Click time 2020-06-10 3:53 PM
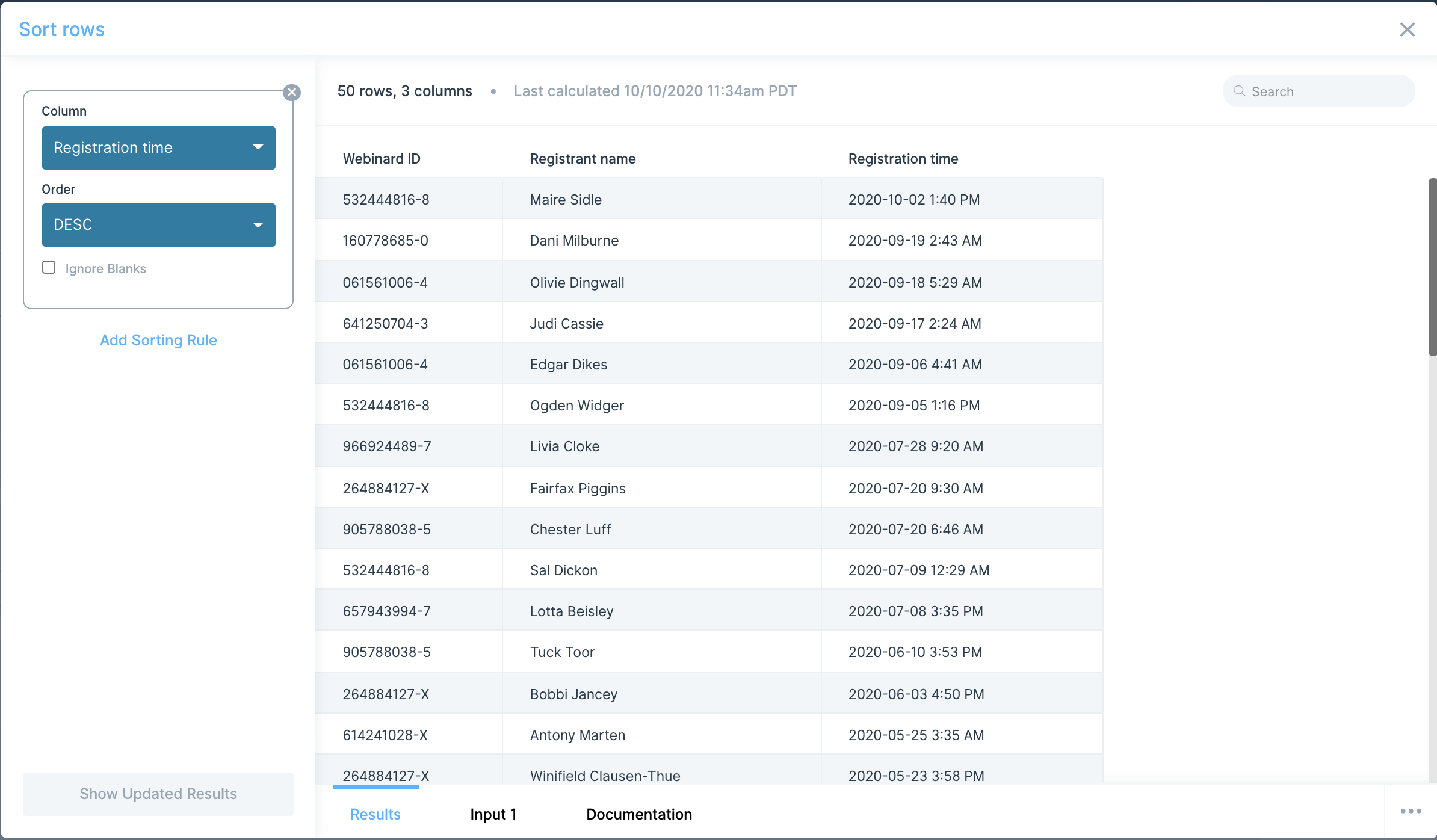Image resolution: width=1437 pixels, height=840 pixels. (915, 652)
